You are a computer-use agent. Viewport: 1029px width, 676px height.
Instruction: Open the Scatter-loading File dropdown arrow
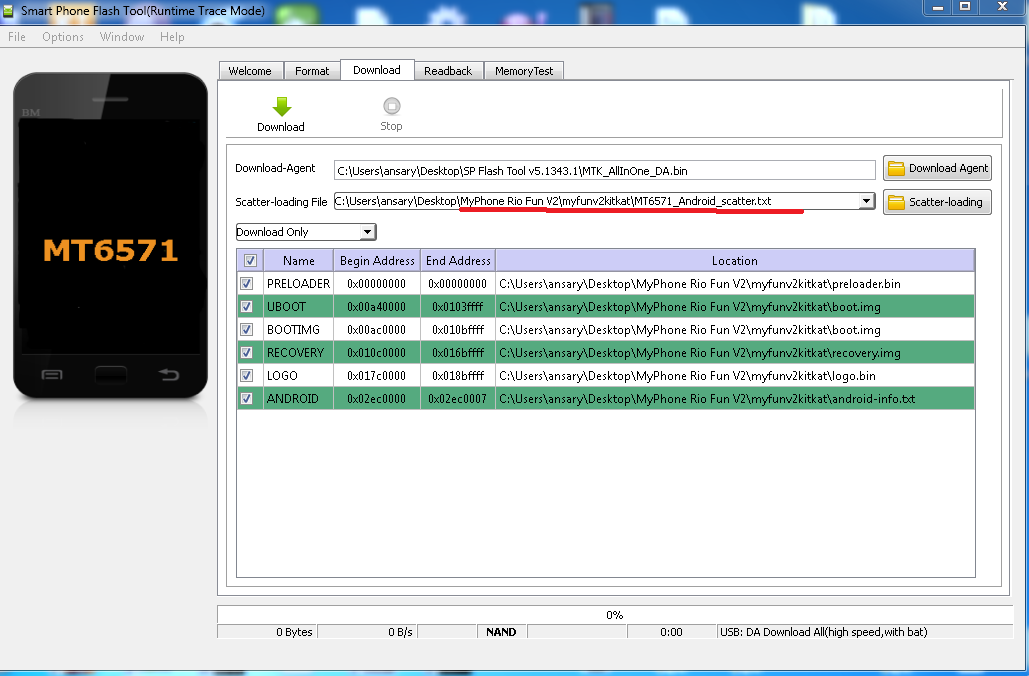click(x=866, y=201)
